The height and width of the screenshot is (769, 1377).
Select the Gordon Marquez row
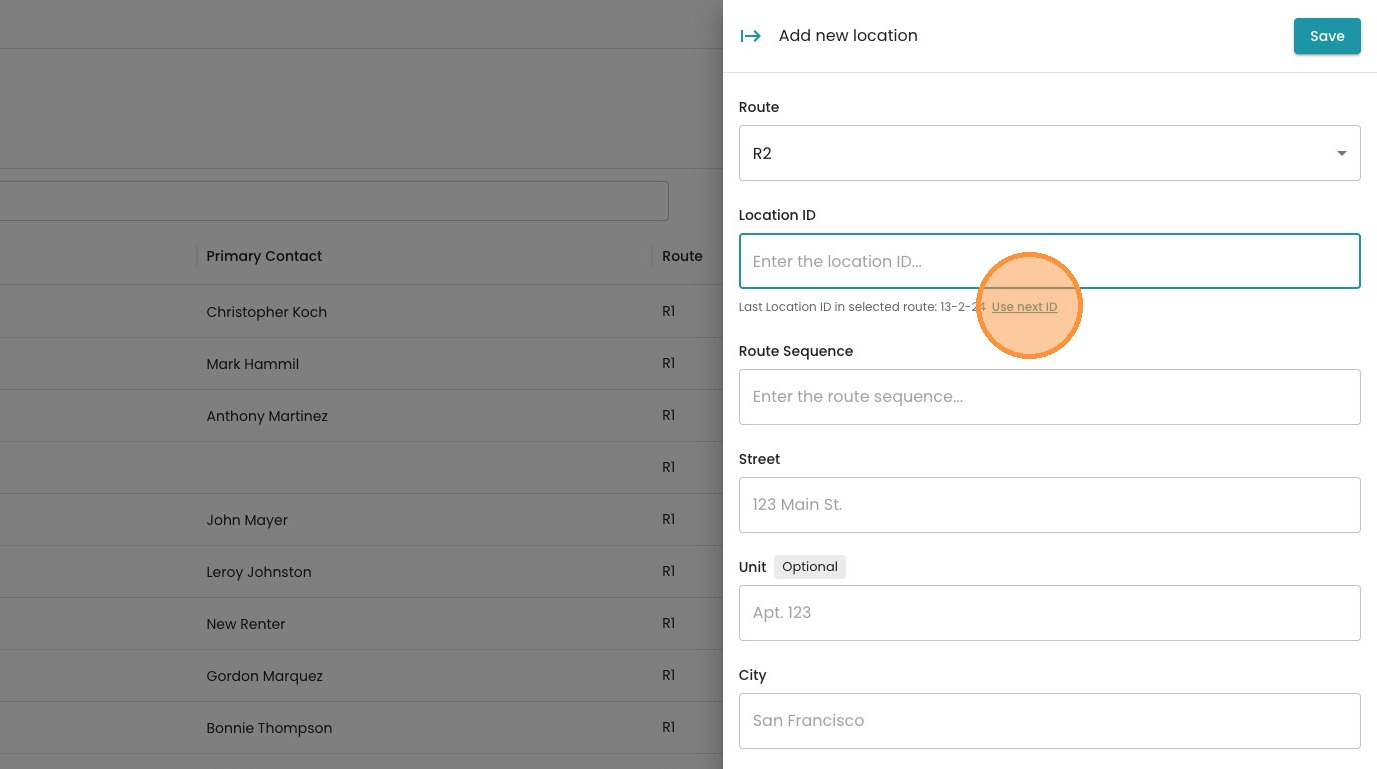click(x=264, y=676)
